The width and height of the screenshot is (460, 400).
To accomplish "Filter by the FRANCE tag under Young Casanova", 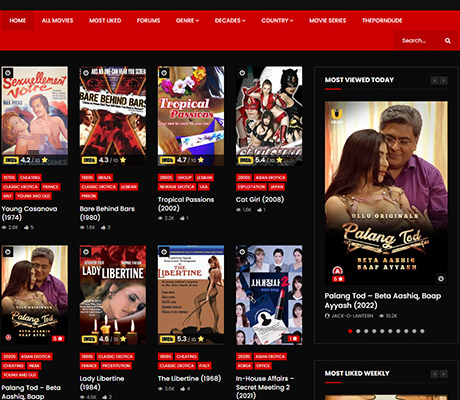I will tap(51, 187).
